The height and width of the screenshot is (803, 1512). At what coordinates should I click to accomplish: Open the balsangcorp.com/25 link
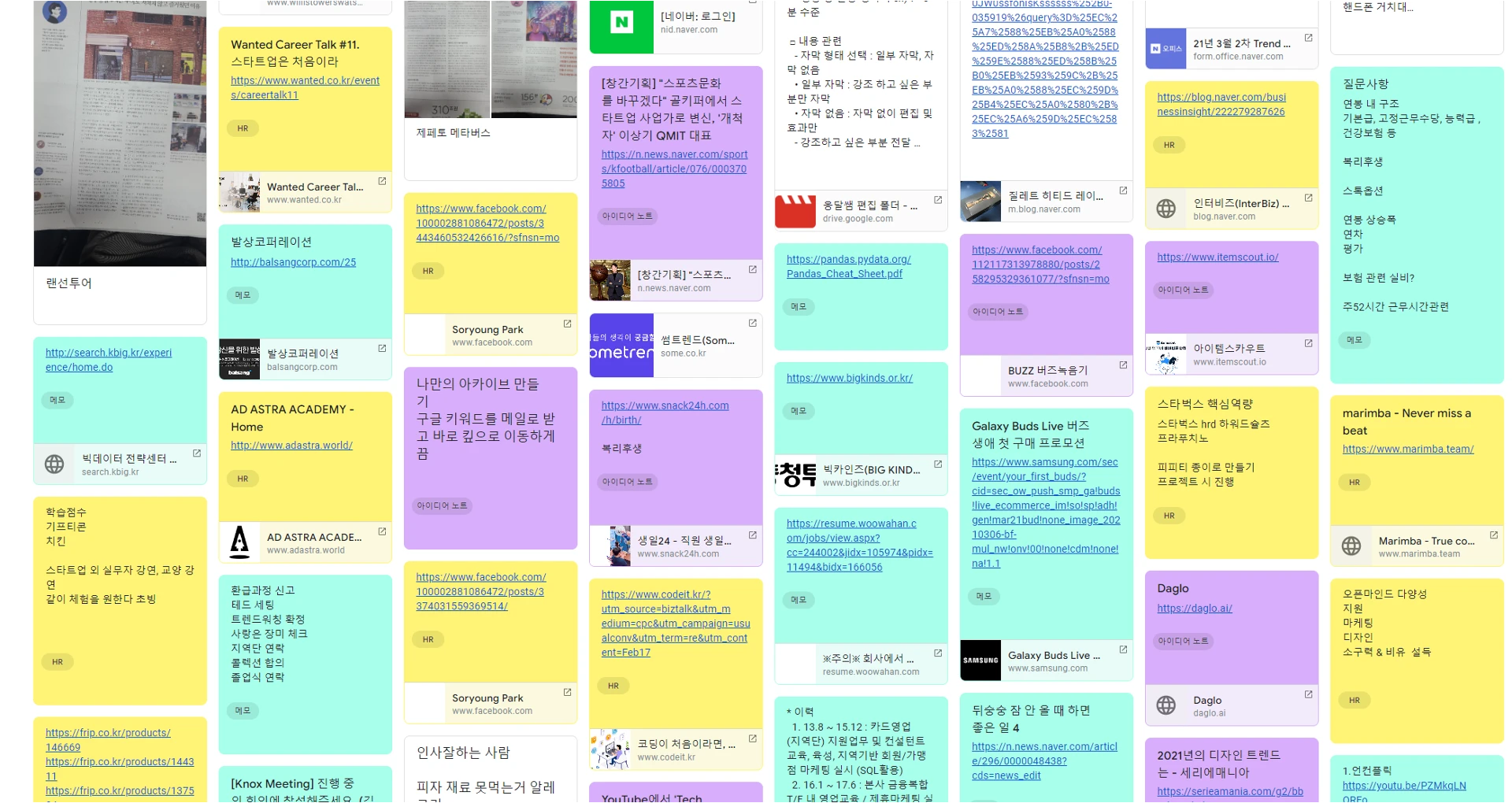pos(293,262)
